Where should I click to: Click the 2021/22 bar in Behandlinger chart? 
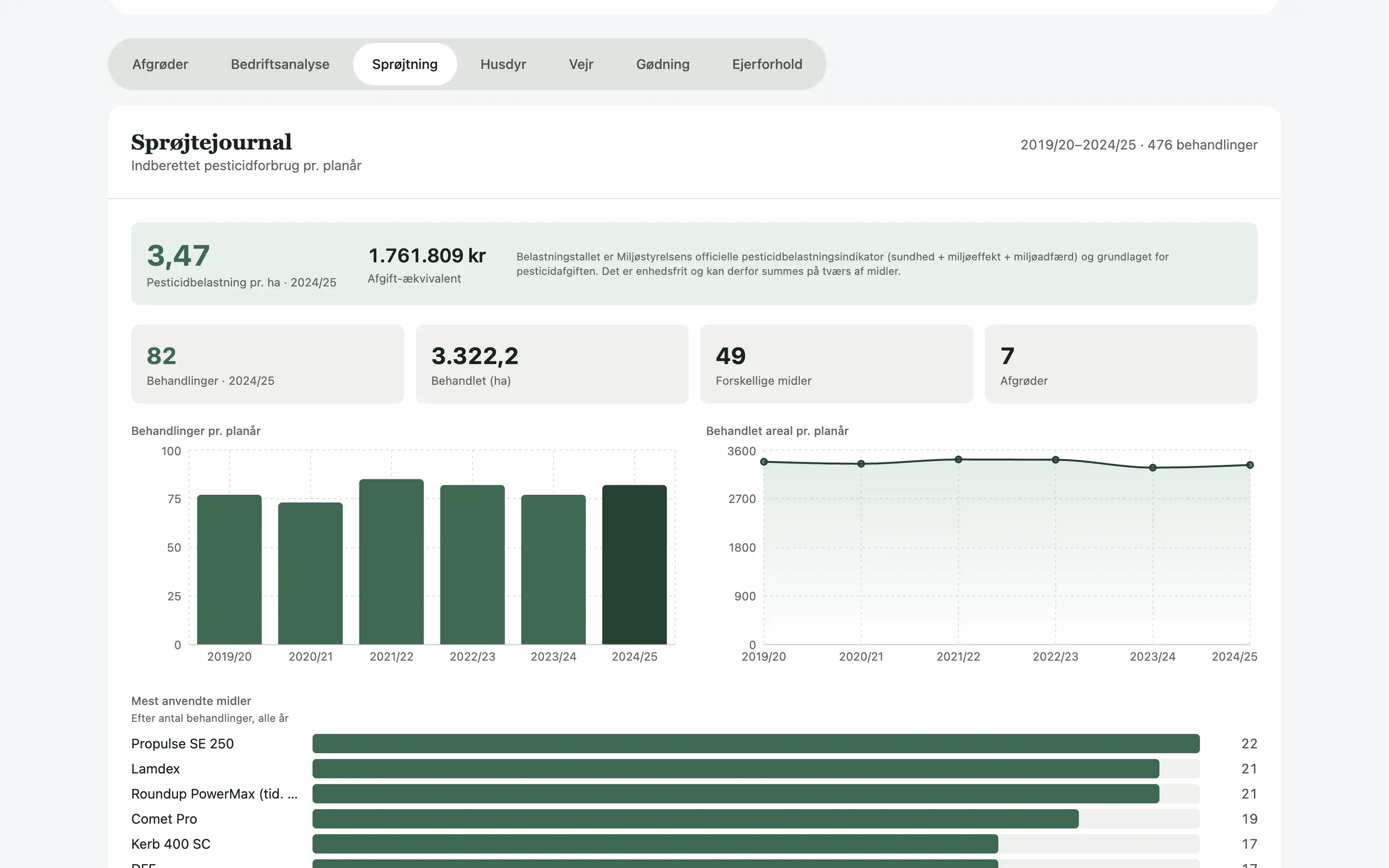point(392,562)
